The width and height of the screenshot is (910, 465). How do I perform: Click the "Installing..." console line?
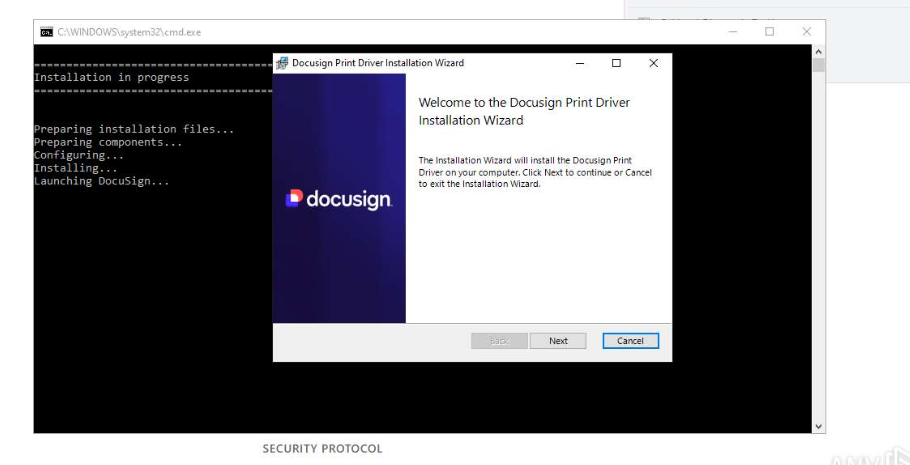75,168
